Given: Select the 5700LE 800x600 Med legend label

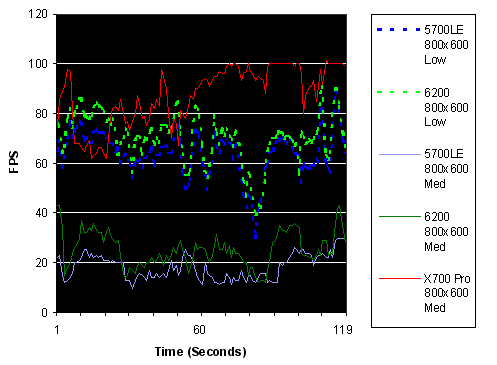Looking at the screenshot, I should [x=446, y=169].
